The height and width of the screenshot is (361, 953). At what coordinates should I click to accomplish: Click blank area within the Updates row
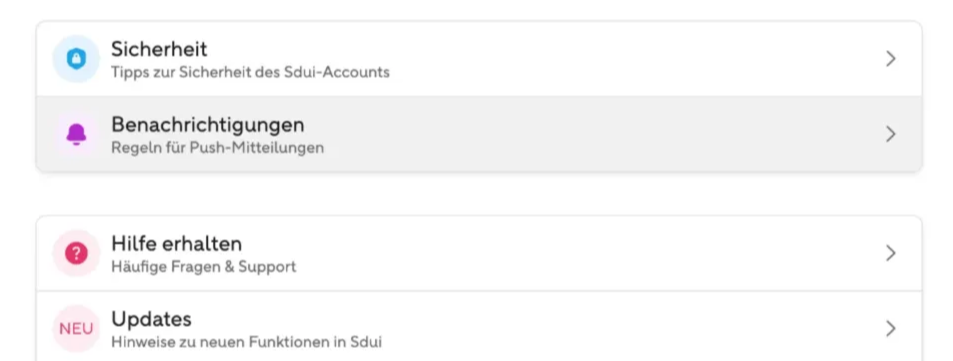pyautogui.click(x=608, y=329)
